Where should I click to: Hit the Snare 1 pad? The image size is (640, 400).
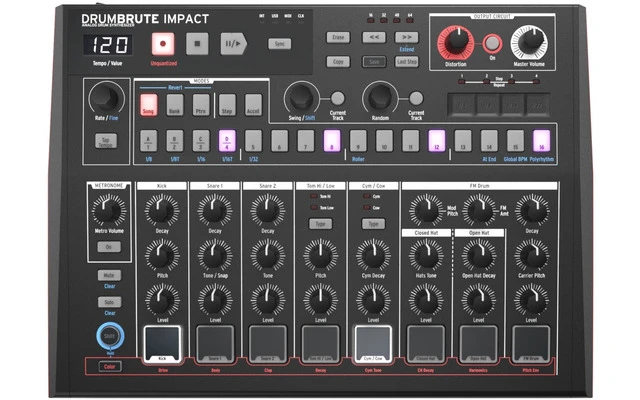coord(215,344)
